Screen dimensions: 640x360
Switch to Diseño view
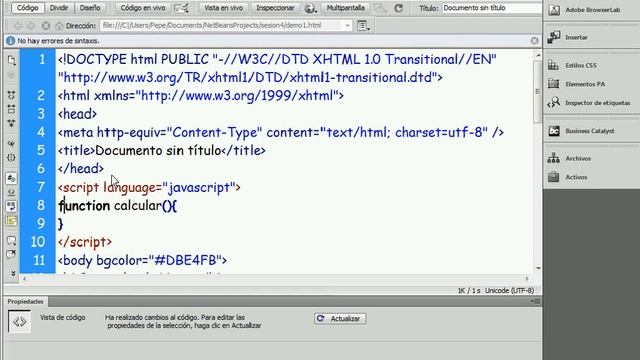pos(90,8)
